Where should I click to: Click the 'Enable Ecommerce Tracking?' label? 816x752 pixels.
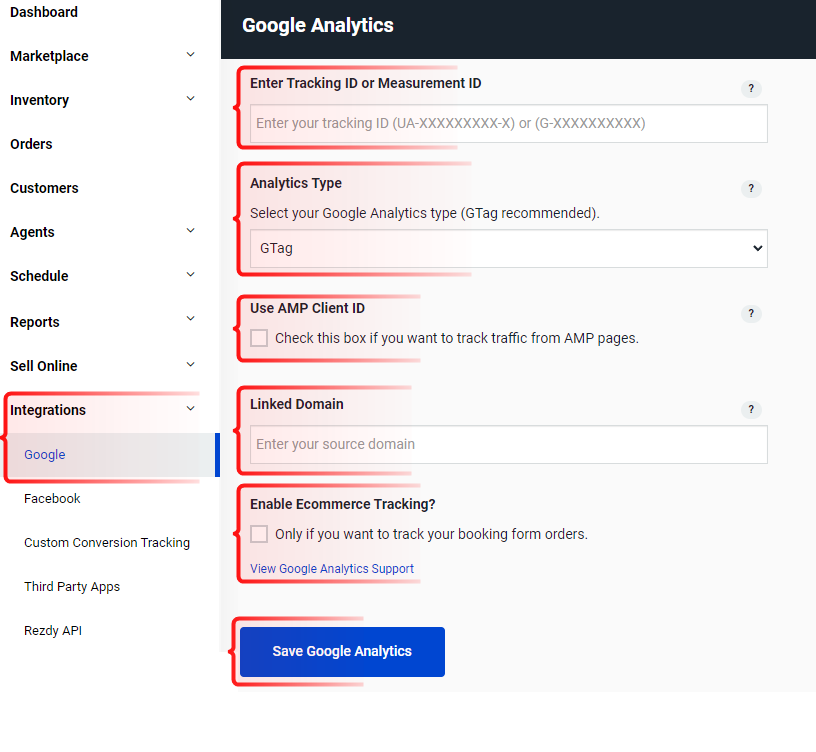tap(342, 504)
